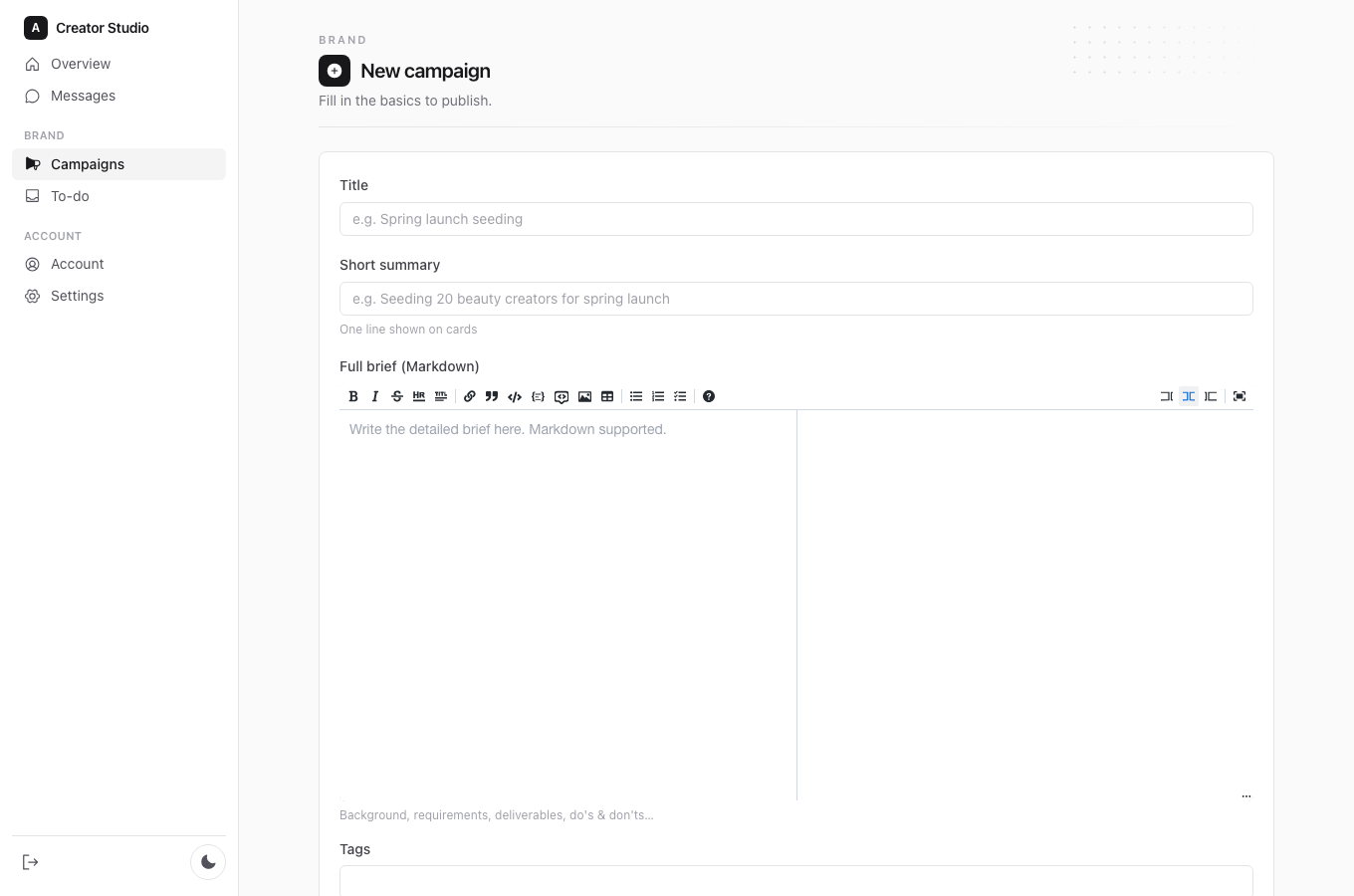This screenshot has height=896, width=1354.
Task: Focus the Short summary input field
Action: click(796, 299)
